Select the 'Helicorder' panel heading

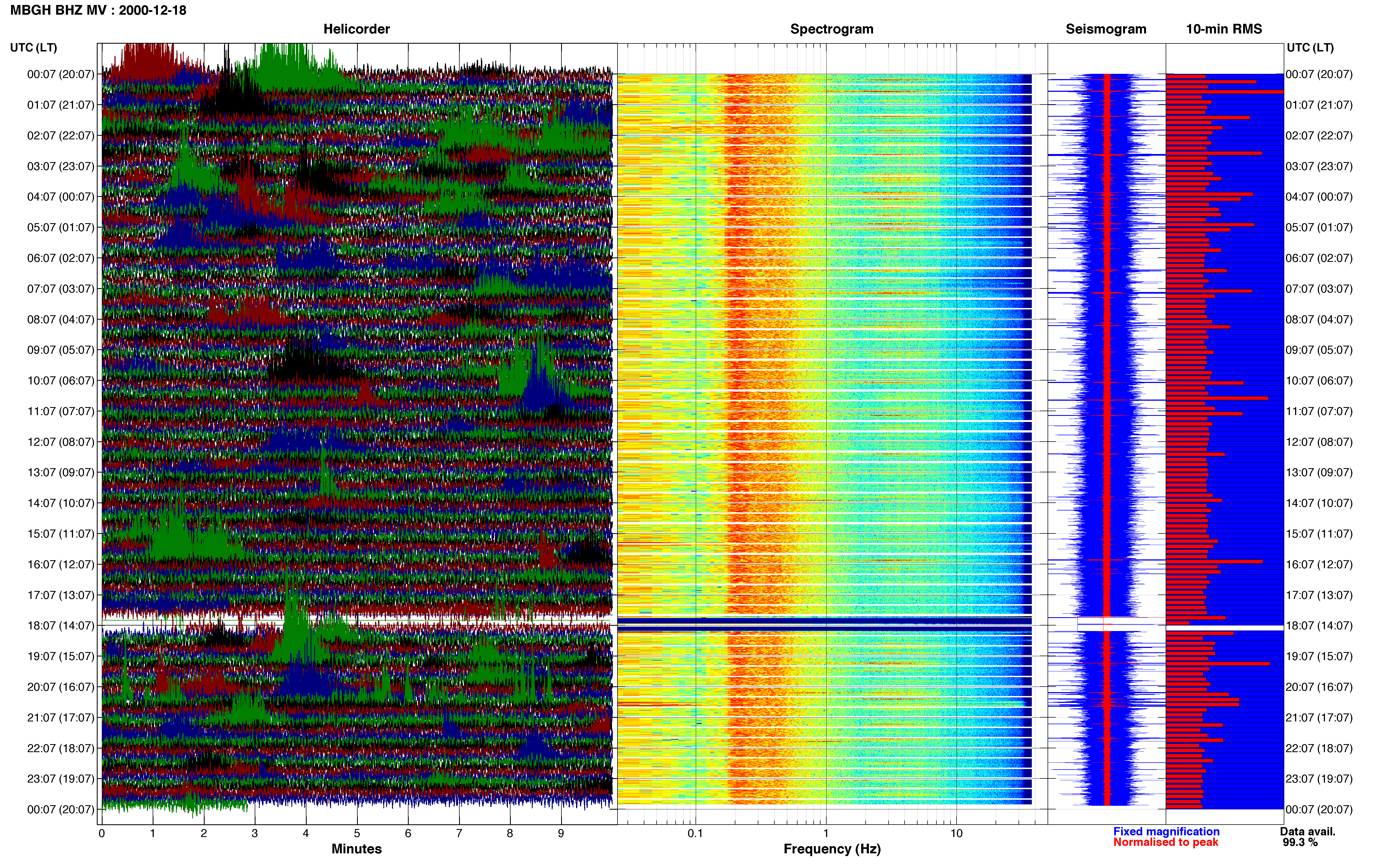[x=356, y=29]
